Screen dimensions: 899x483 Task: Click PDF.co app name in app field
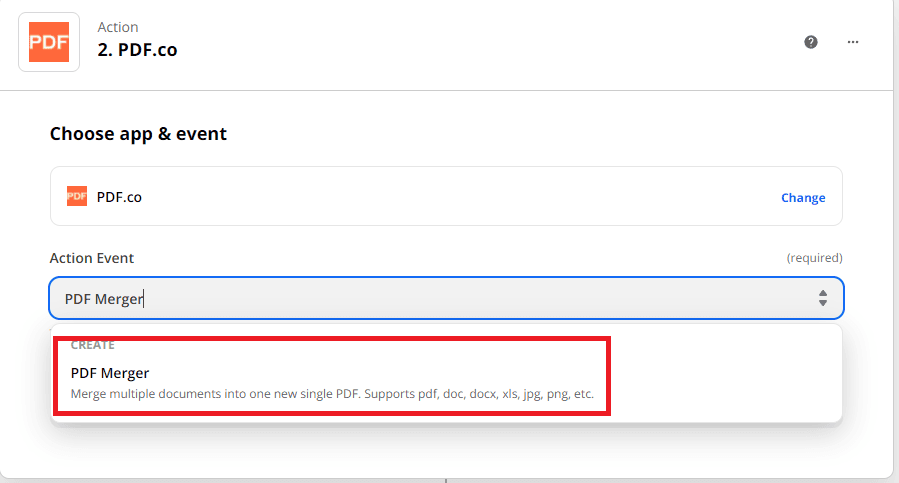click(x=119, y=197)
